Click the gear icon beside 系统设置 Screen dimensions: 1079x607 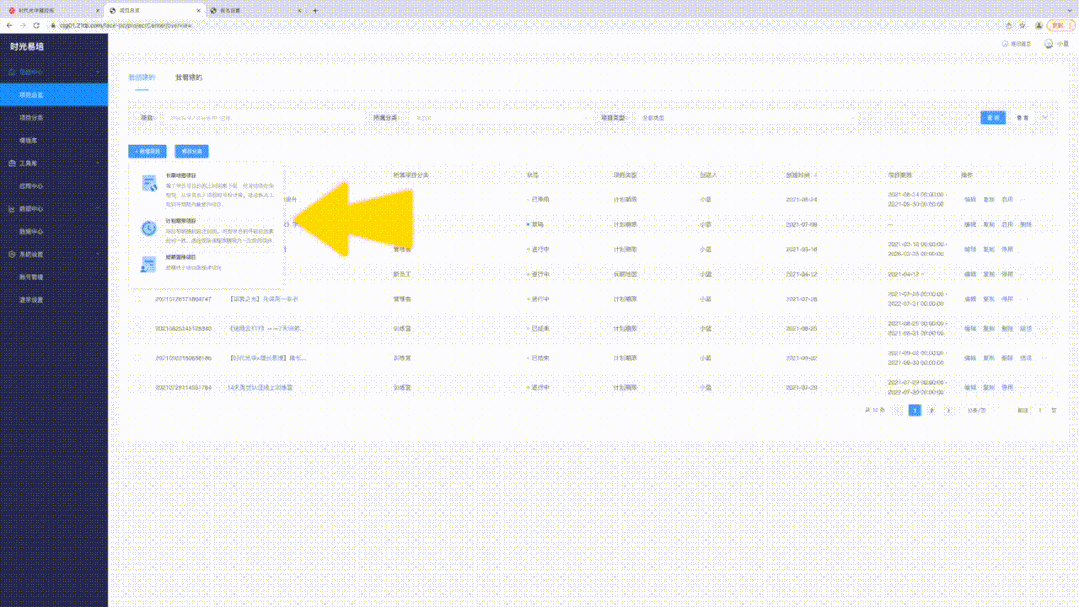coord(12,254)
